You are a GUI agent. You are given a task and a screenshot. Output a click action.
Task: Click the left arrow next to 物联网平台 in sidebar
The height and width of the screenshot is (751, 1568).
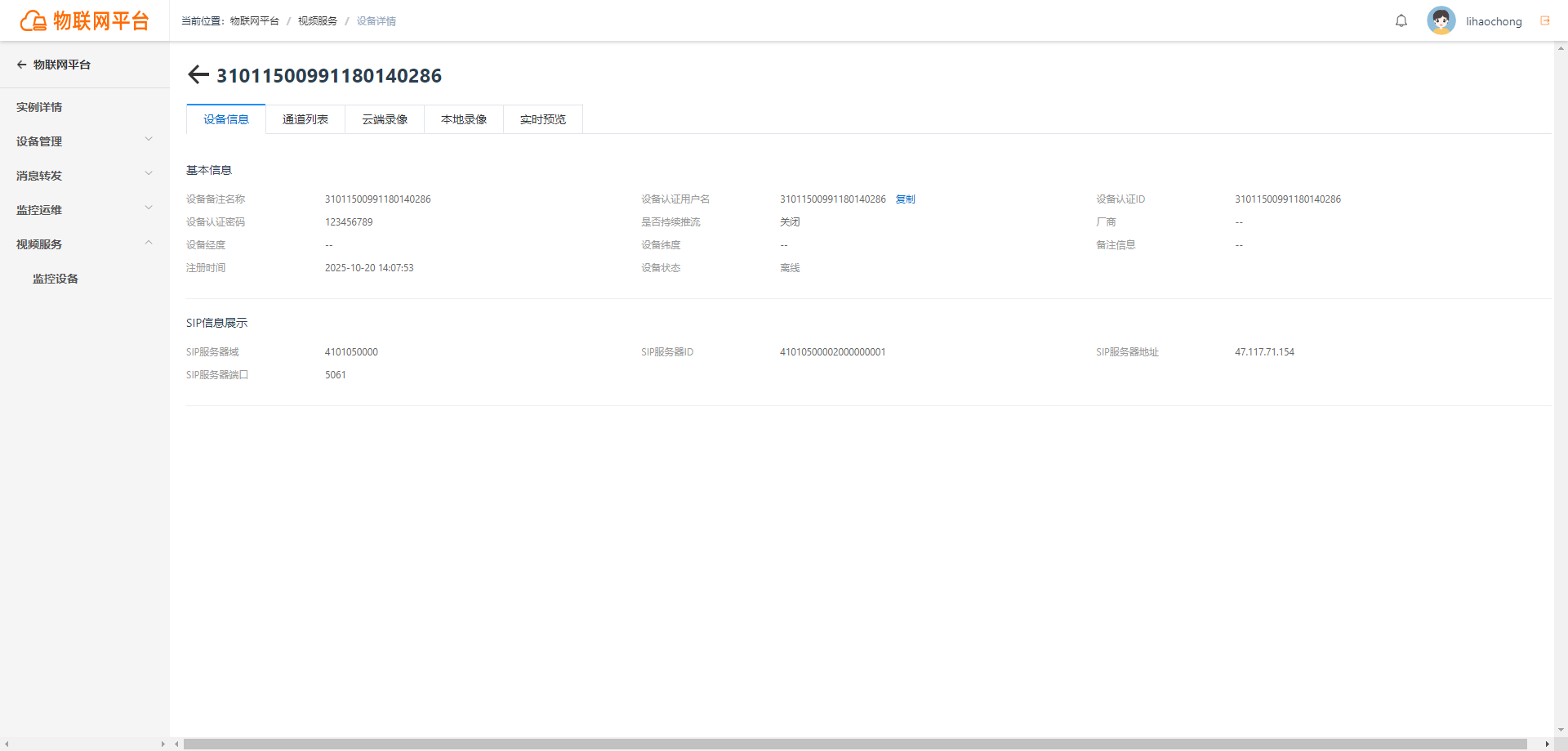tap(22, 65)
